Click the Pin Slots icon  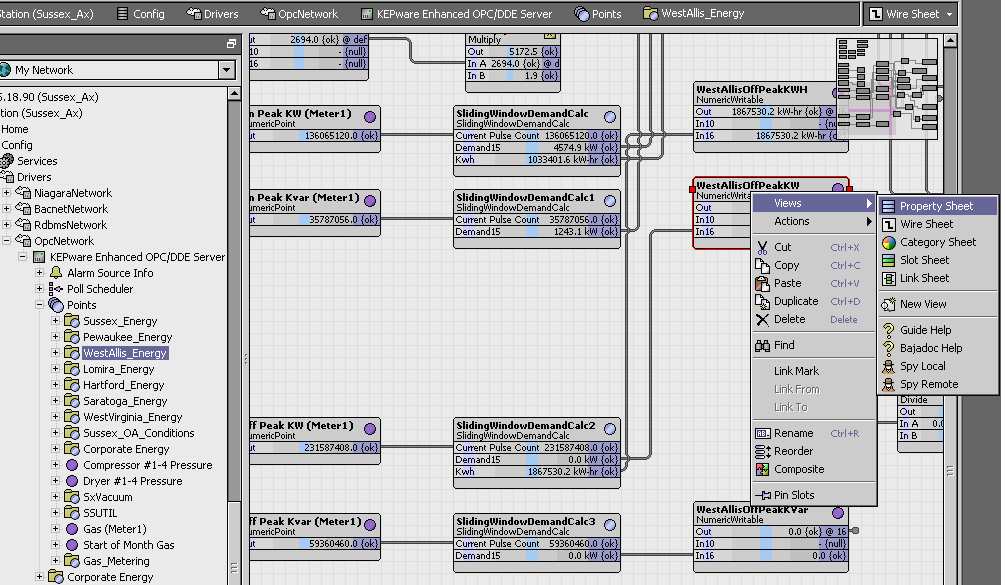coord(762,495)
